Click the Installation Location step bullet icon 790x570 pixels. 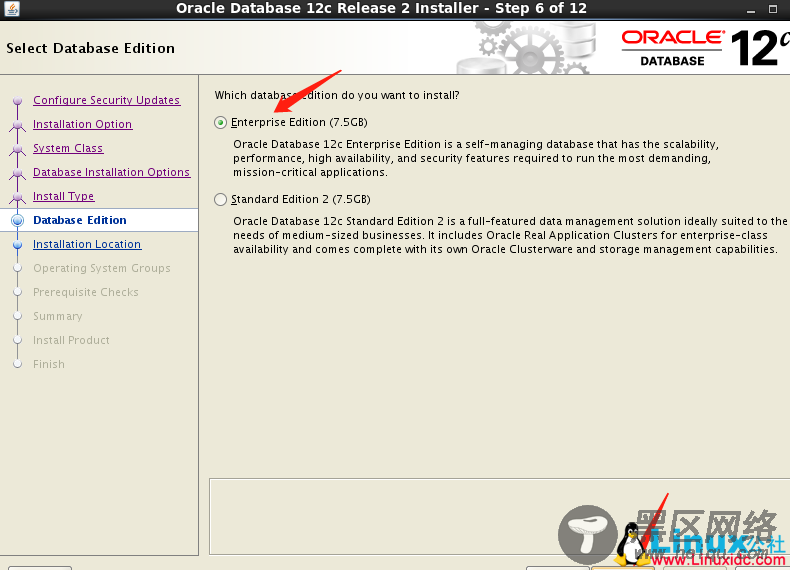coord(18,244)
